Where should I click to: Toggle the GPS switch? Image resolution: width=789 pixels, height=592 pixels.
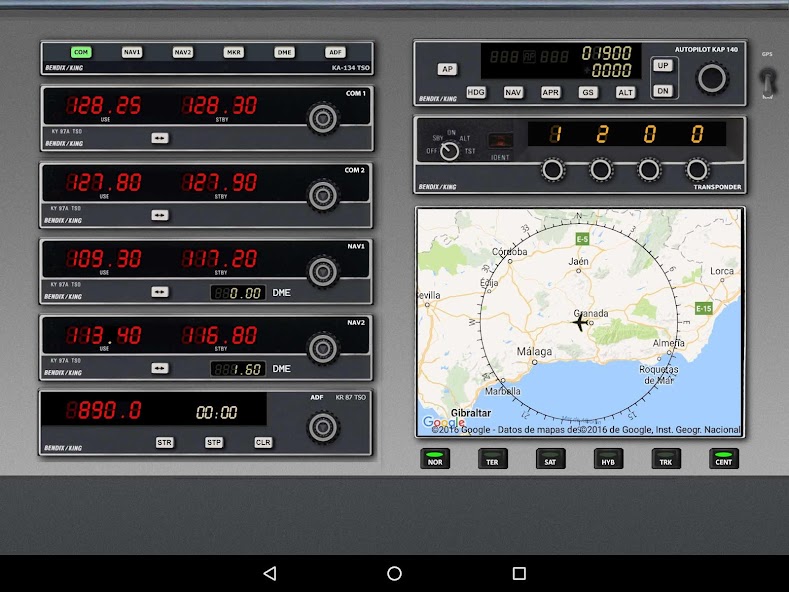coord(767,82)
